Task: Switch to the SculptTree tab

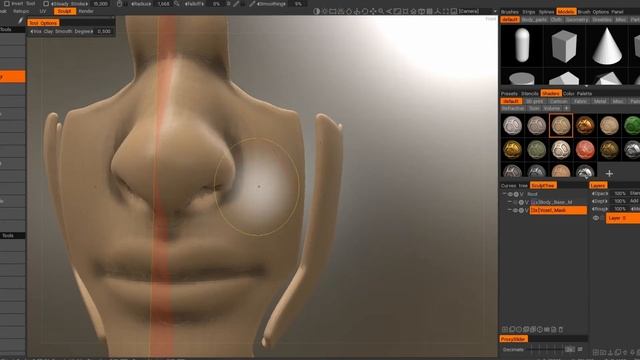Action: [543, 185]
